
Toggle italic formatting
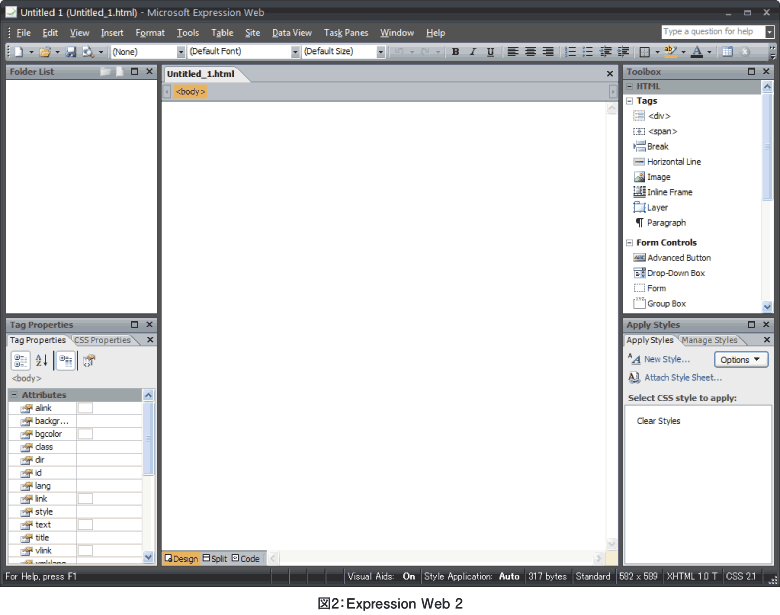[473, 51]
